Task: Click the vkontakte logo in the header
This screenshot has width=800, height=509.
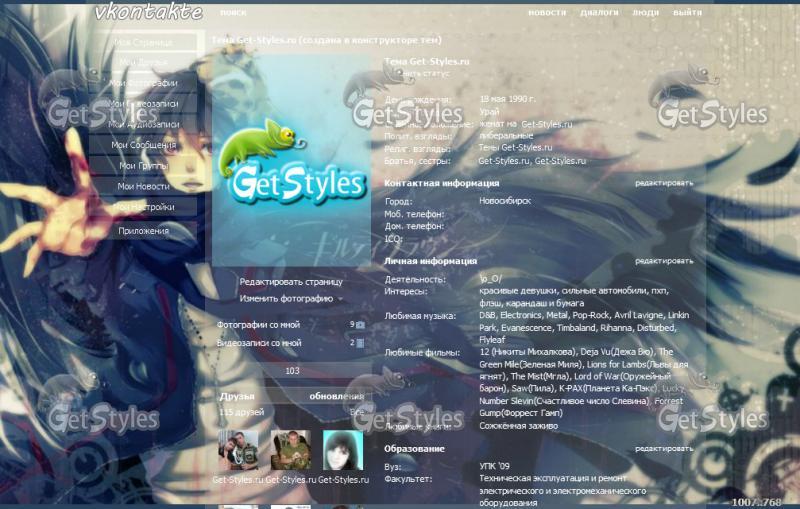Action: click(x=148, y=12)
